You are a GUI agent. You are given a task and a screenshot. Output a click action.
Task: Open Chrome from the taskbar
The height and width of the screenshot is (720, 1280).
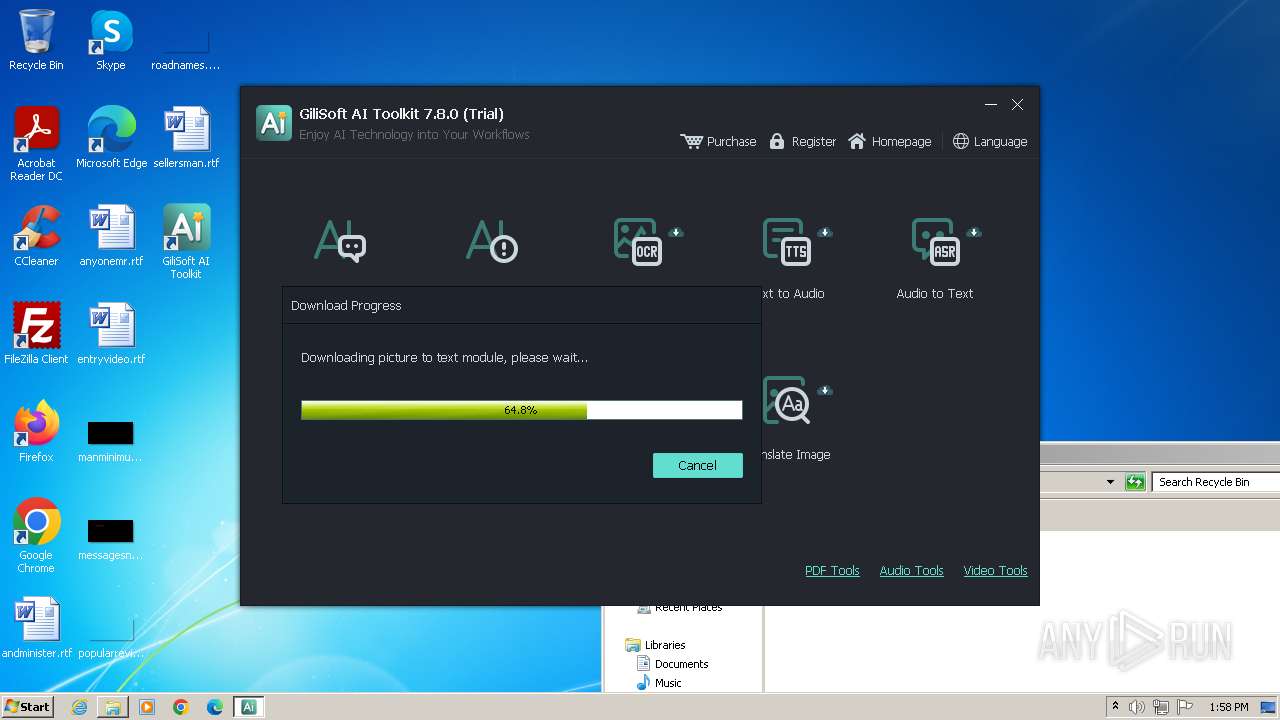pos(181,707)
